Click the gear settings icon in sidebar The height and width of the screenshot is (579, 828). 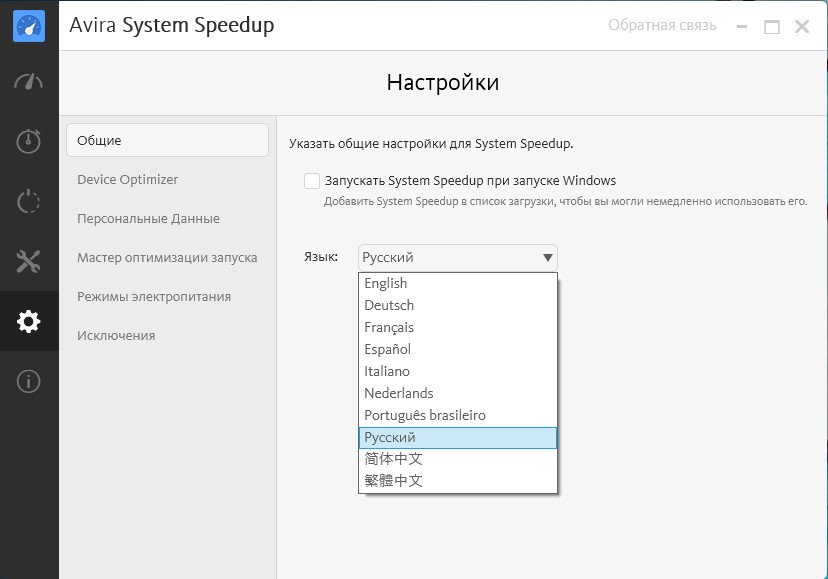[29, 322]
